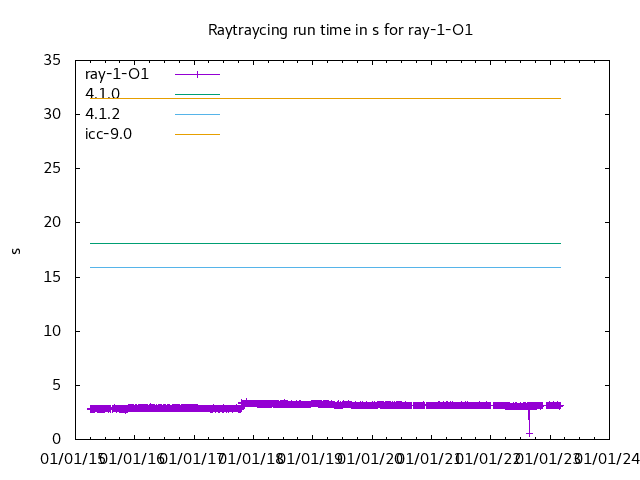Click the green 4.1.0 legend line sample
The width and height of the screenshot is (640, 480).
pyautogui.click(x=197, y=94)
